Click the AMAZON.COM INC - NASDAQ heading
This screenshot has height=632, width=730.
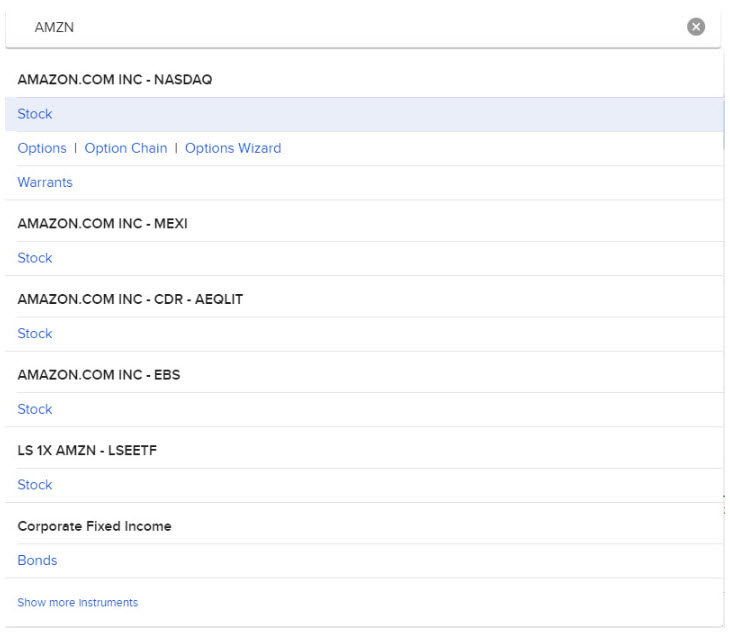(x=115, y=80)
